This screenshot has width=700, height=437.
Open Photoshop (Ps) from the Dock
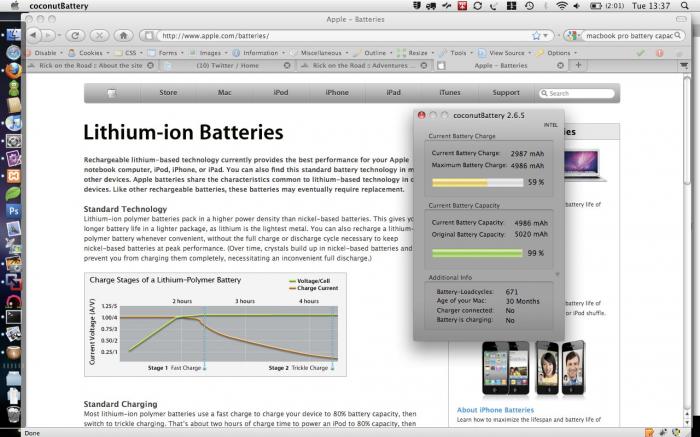pyautogui.click(x=13, y=210)
